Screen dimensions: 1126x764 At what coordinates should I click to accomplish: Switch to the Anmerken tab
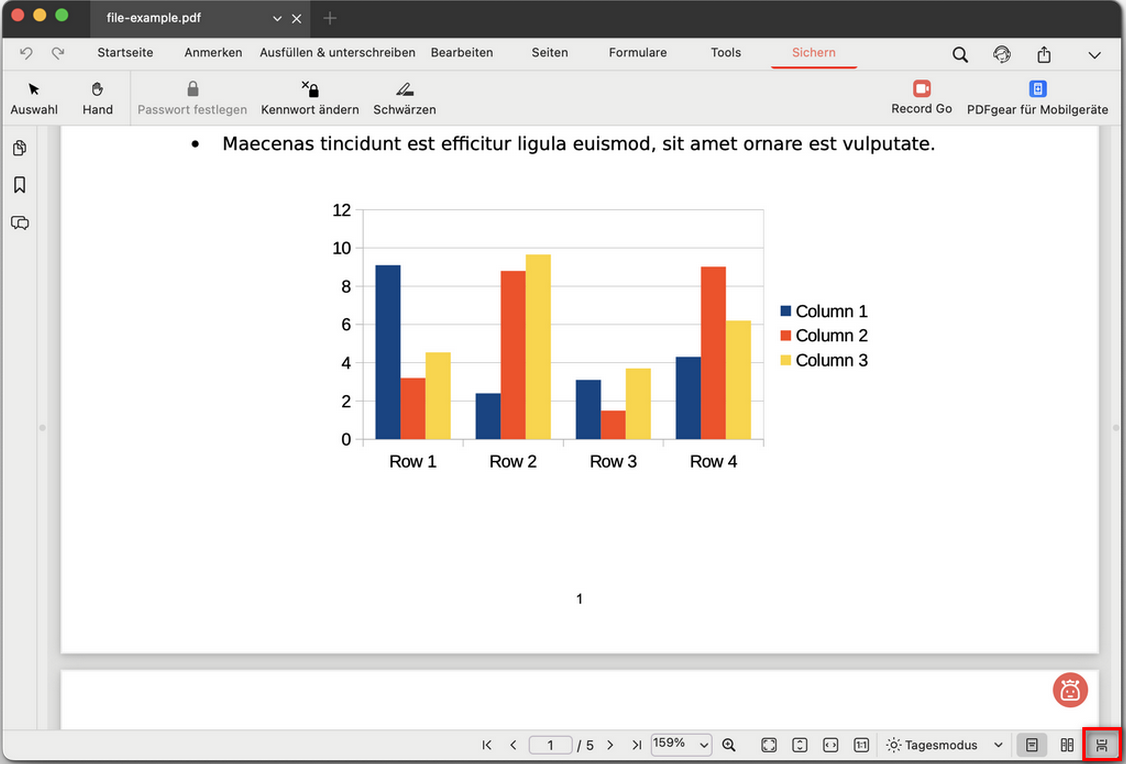click(213, 52)
